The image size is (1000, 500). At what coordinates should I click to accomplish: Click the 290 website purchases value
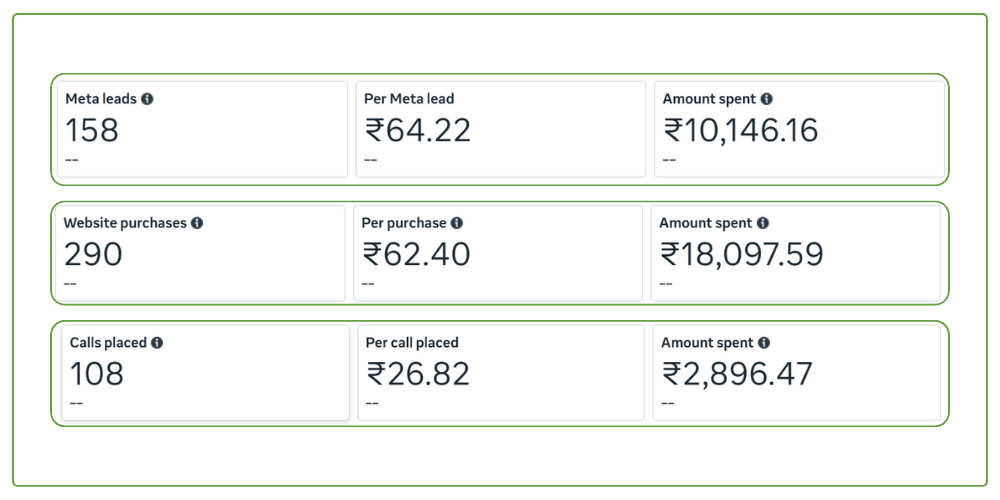tap(93, 255)
